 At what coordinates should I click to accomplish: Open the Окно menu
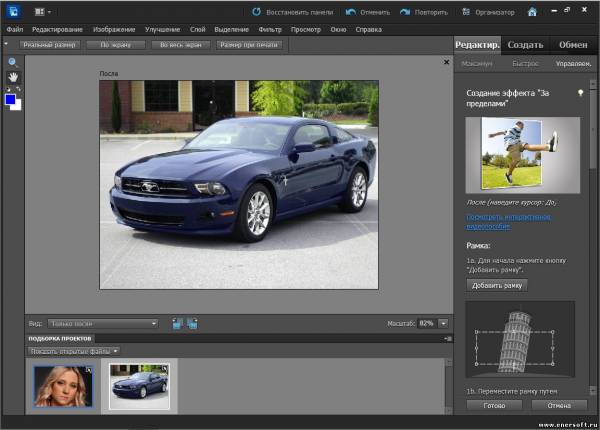pos(338,29)
